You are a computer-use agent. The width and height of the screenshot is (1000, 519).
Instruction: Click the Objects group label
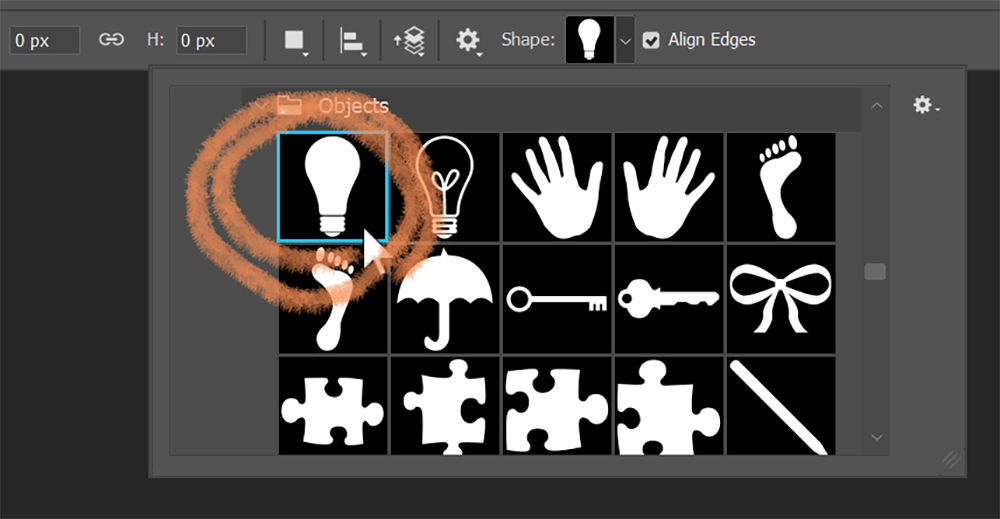[x=353, y=106]
